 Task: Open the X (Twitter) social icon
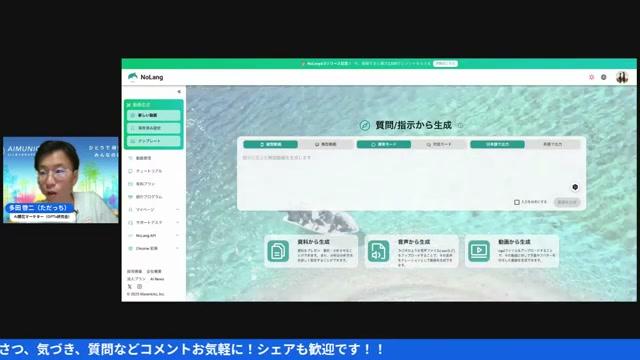click(x=130, y=287)
